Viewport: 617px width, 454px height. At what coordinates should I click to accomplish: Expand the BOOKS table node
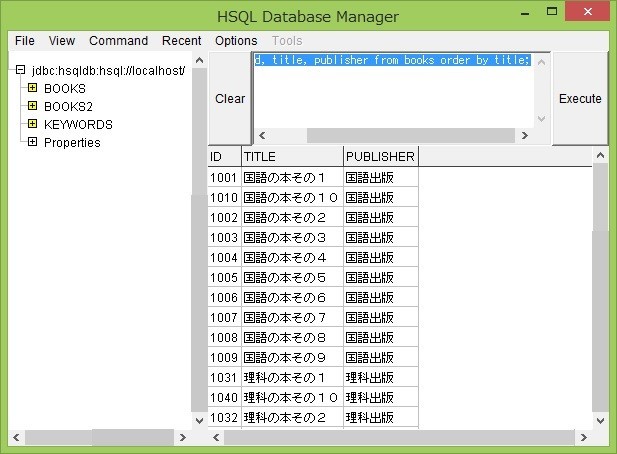coord(32,88)
